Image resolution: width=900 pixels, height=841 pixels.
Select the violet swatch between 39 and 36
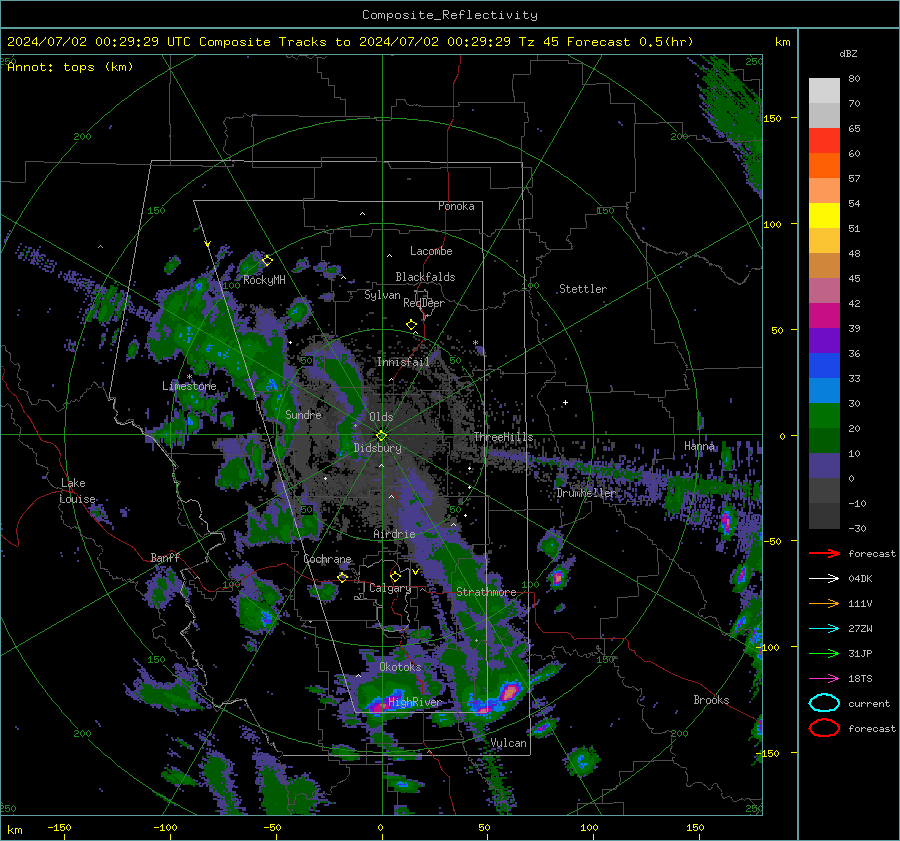pos(824,341)
